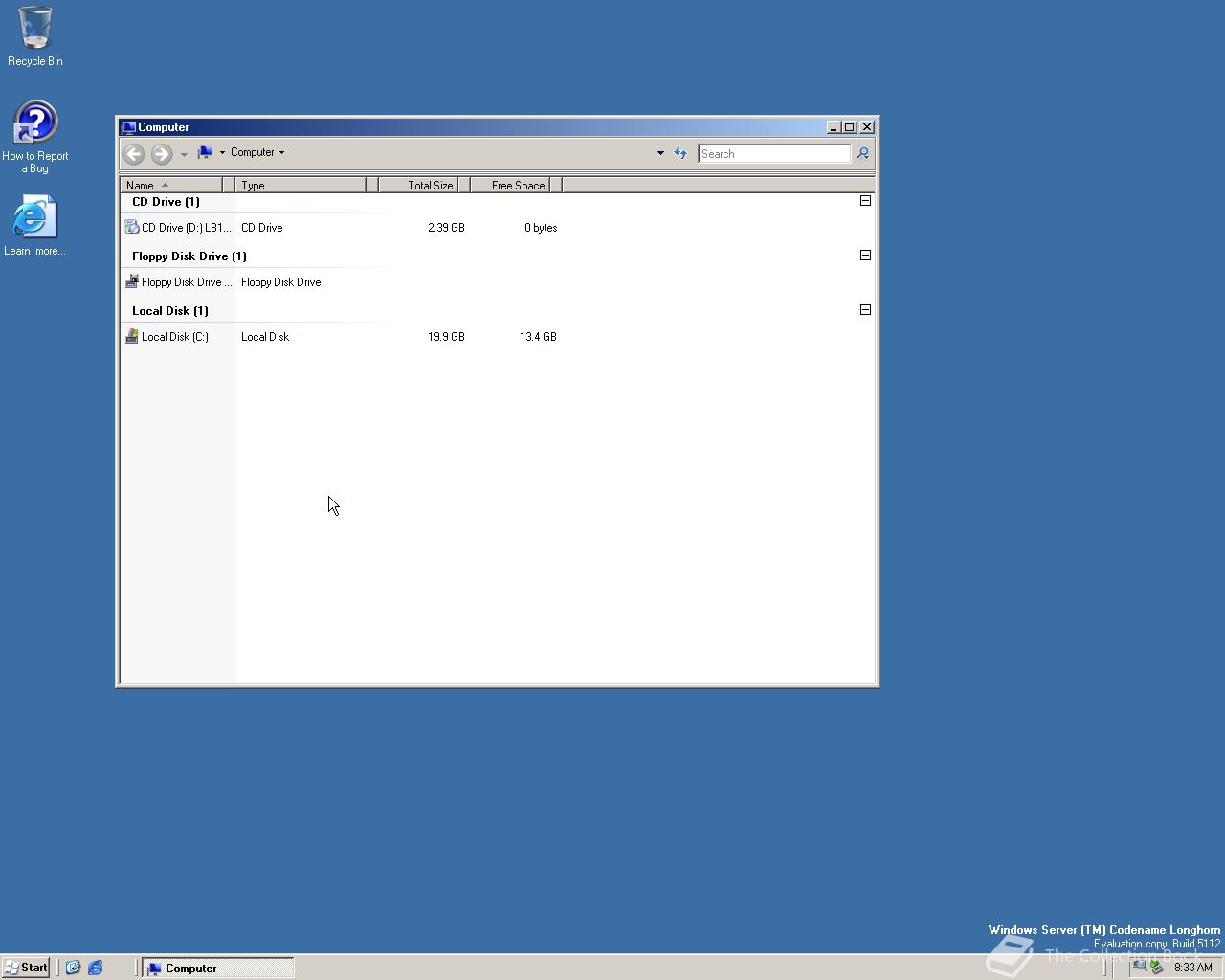Open the Start menu

(26, 968)
